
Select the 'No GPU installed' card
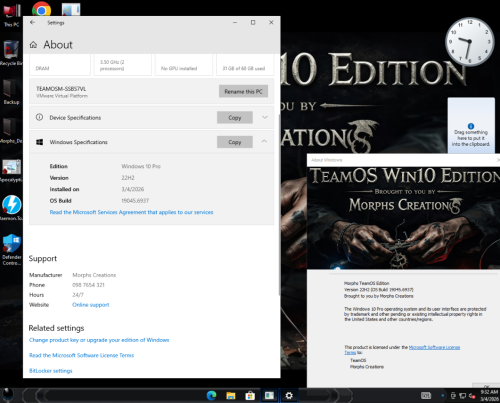click(x=184, y=65)
